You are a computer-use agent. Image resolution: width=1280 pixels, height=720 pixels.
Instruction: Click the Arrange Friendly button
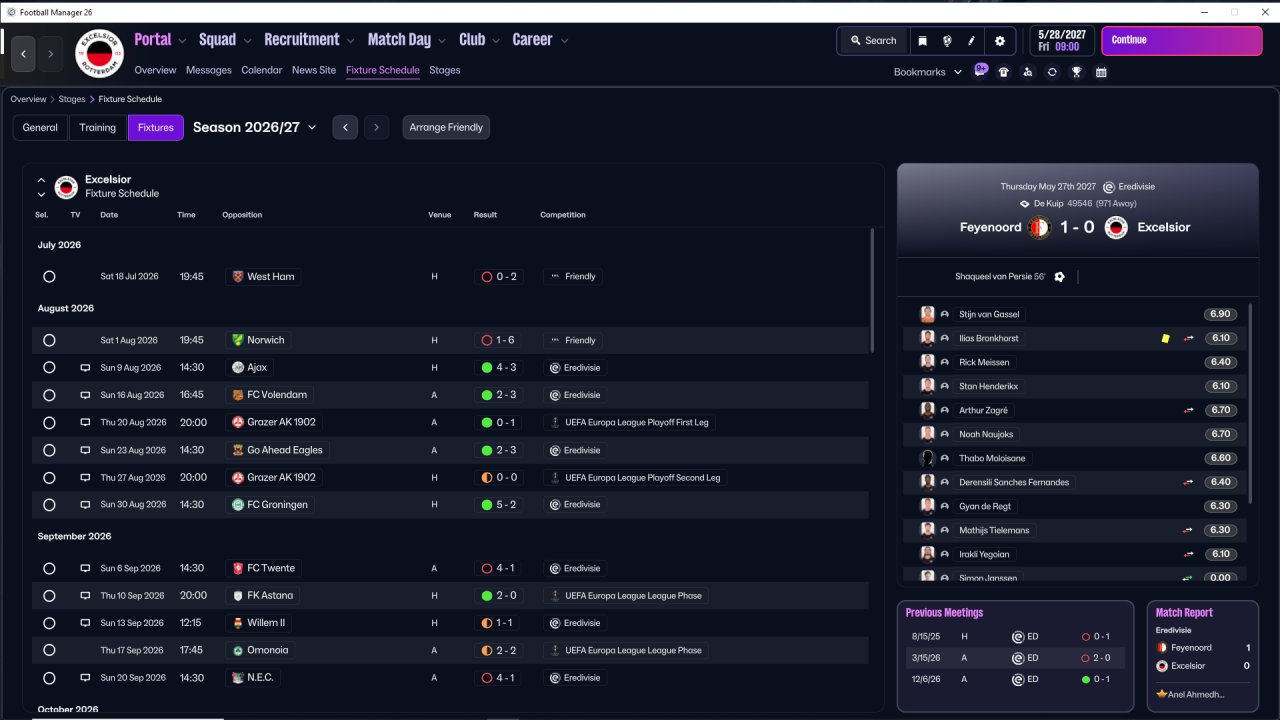click(x=446, y=127)
